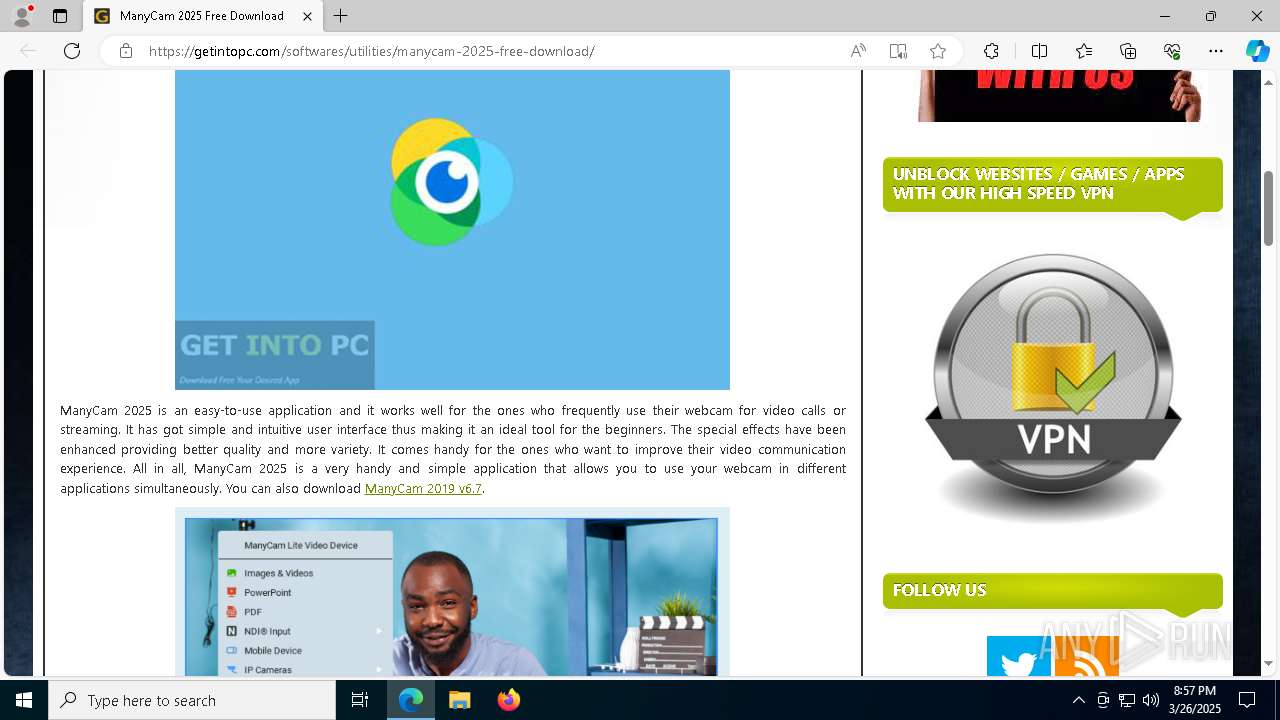
Task: Show hidden system tray icons
Action: (x=1078, y=700)
